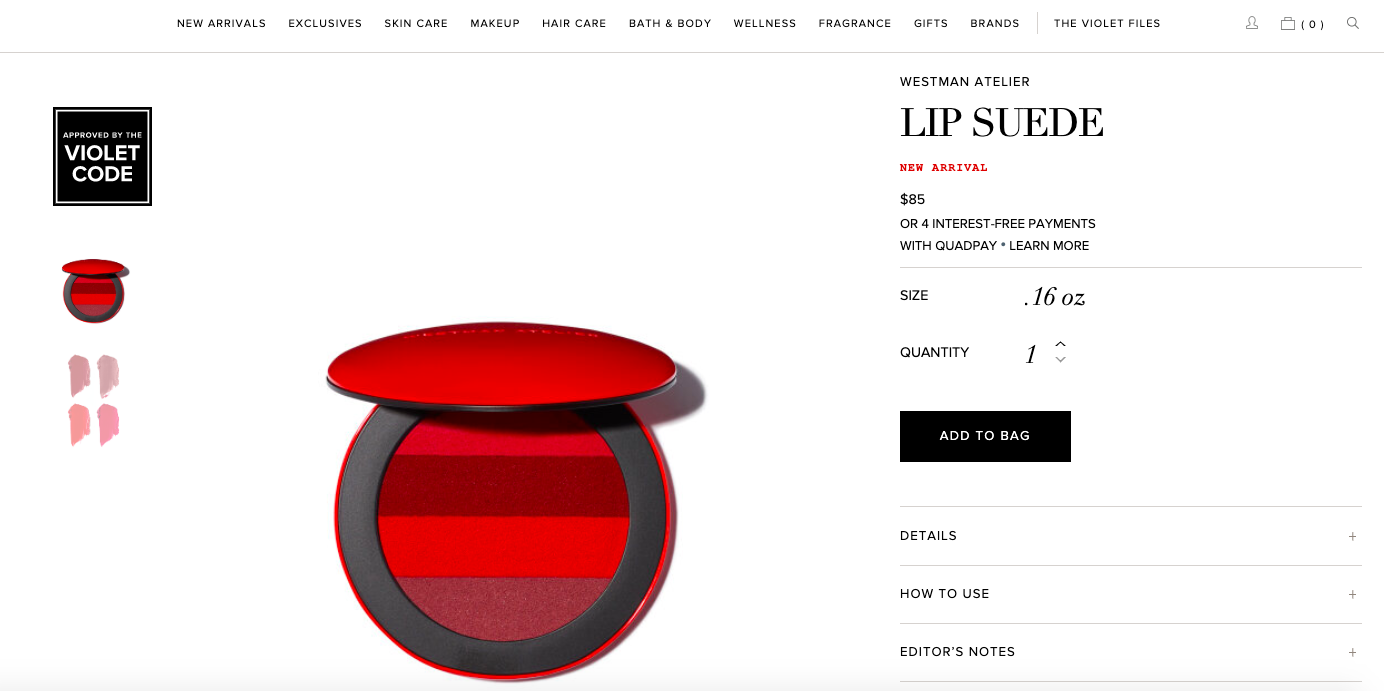The height and width of the screenshot is (691, 1384).
Task: Expand the How To Use section
Action: tap(1130, 594)
